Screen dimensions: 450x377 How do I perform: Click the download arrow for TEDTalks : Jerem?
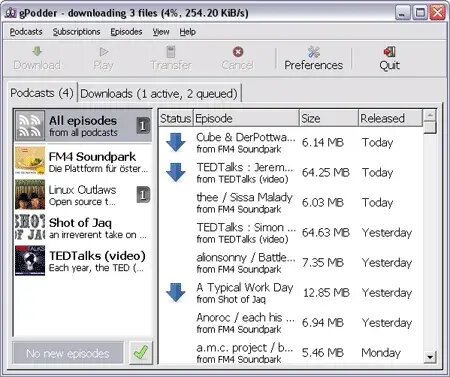click(x=176, y=172)
